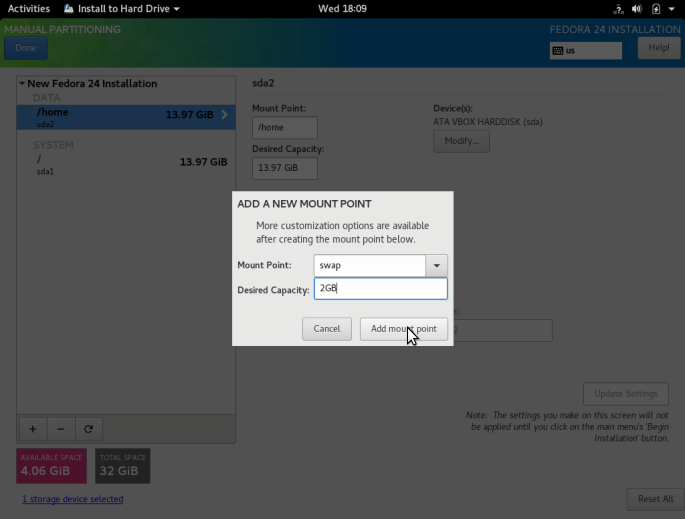Open the system menu arrow in top bar
The image size is (685, 519).
click(x=671, y=9)
